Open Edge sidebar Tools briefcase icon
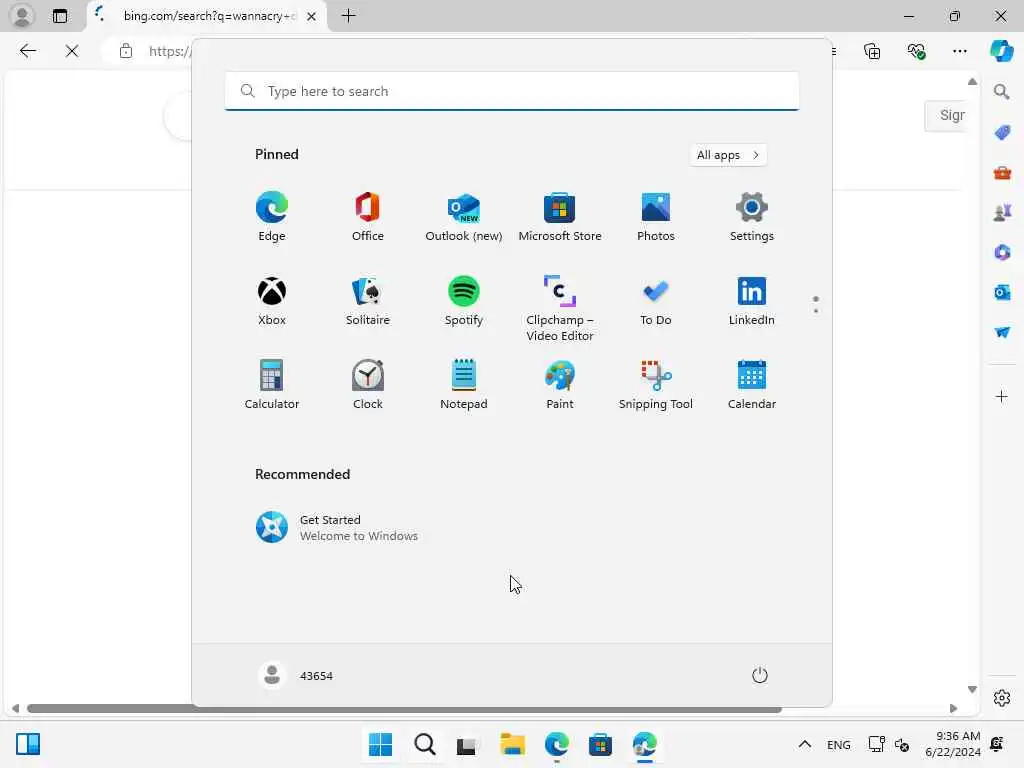The width and height of the screenshot is (1024, 768). pos(1001,172)
